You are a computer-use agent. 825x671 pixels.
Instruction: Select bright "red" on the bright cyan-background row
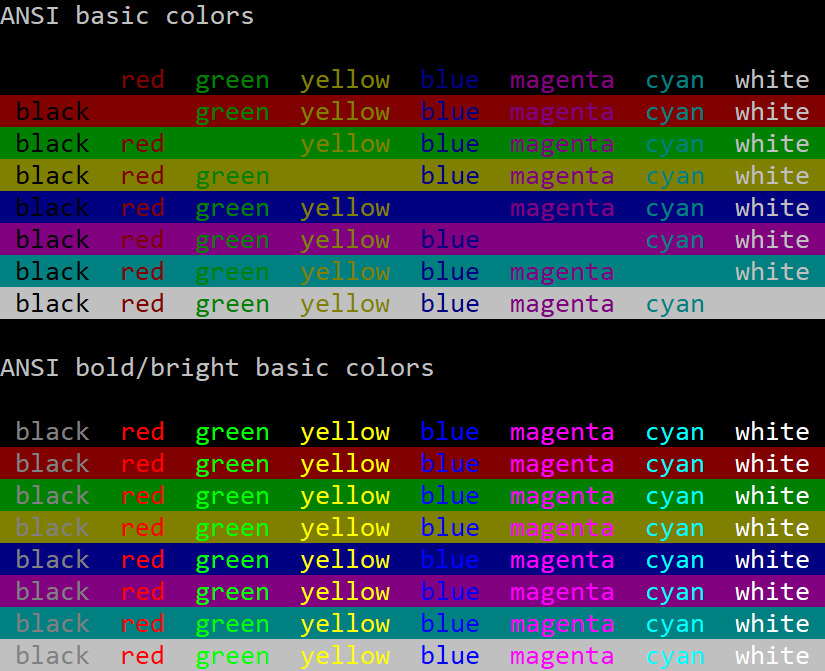coord(142,624)
